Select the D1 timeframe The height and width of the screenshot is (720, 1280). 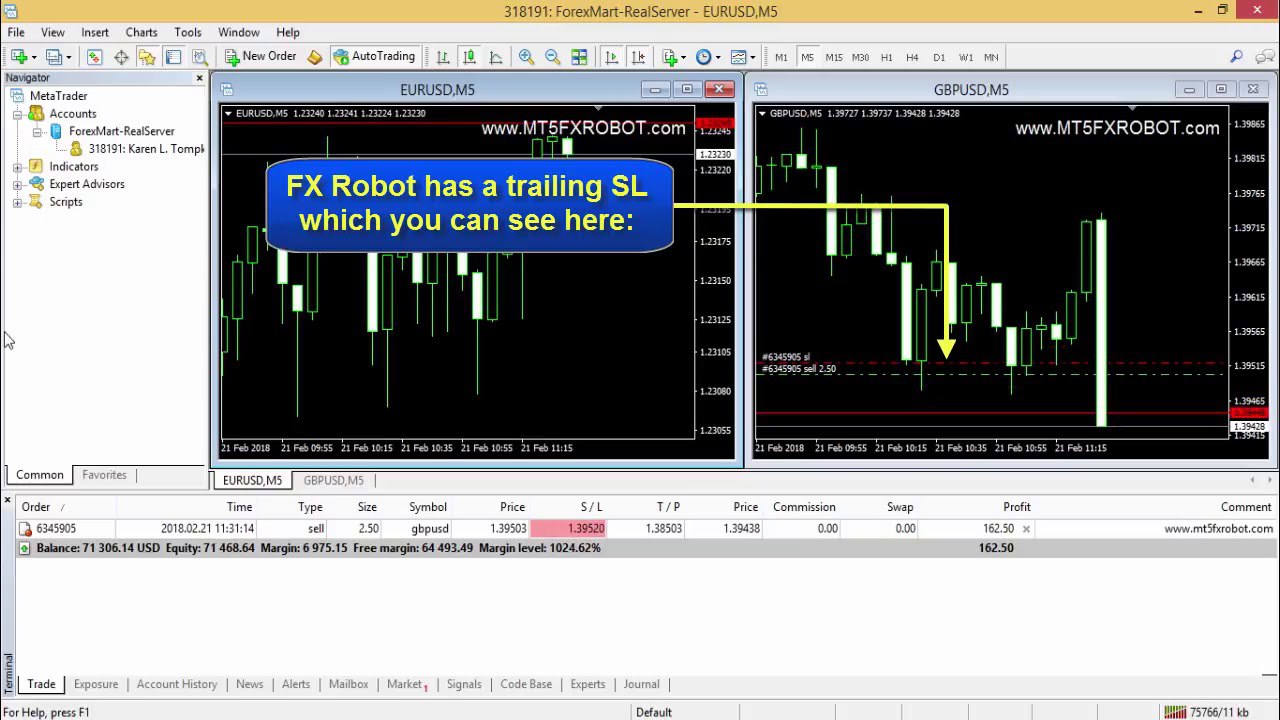tap(939, 57)
